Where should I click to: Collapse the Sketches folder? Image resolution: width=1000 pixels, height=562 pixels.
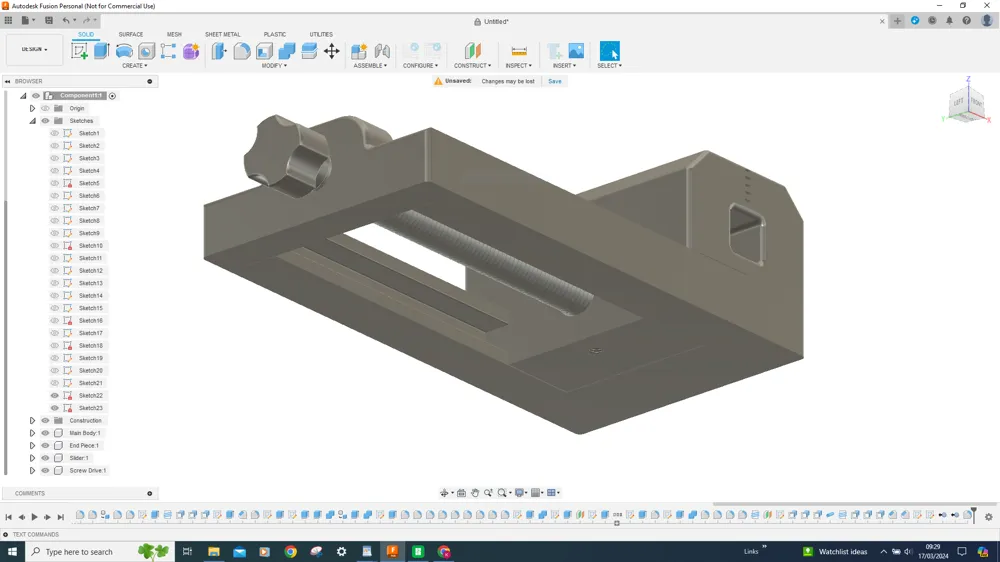[32, 121]
